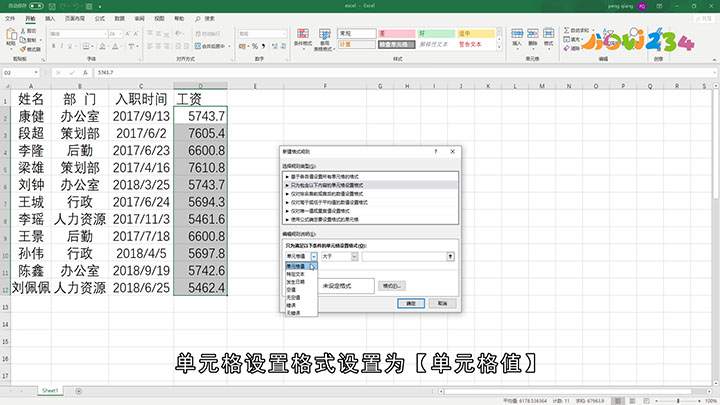Click the rule value input field
This screenshot has height=405, width=720.
[x=404, y=256]
